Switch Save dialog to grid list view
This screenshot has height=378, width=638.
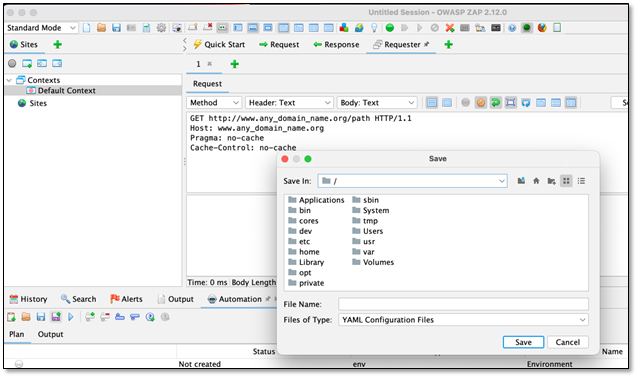[x=566, y=181]
